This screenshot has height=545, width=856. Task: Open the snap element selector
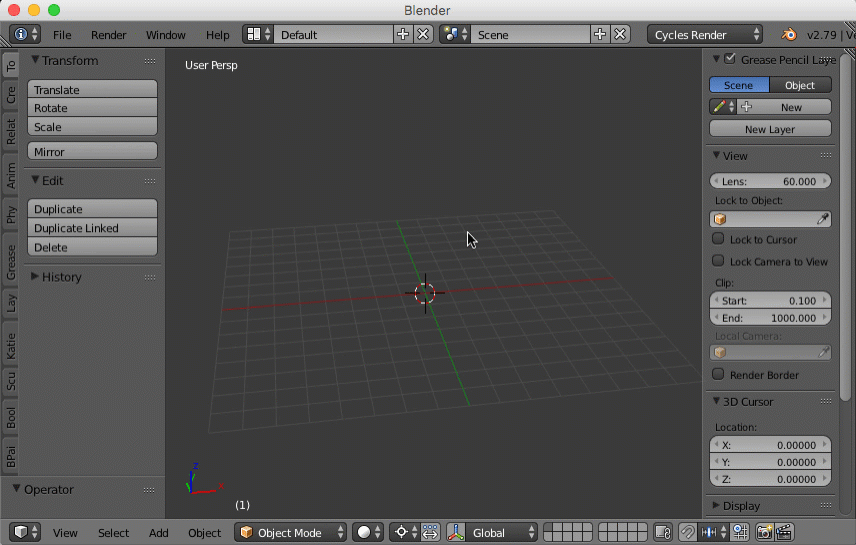[x=713, y=532]
